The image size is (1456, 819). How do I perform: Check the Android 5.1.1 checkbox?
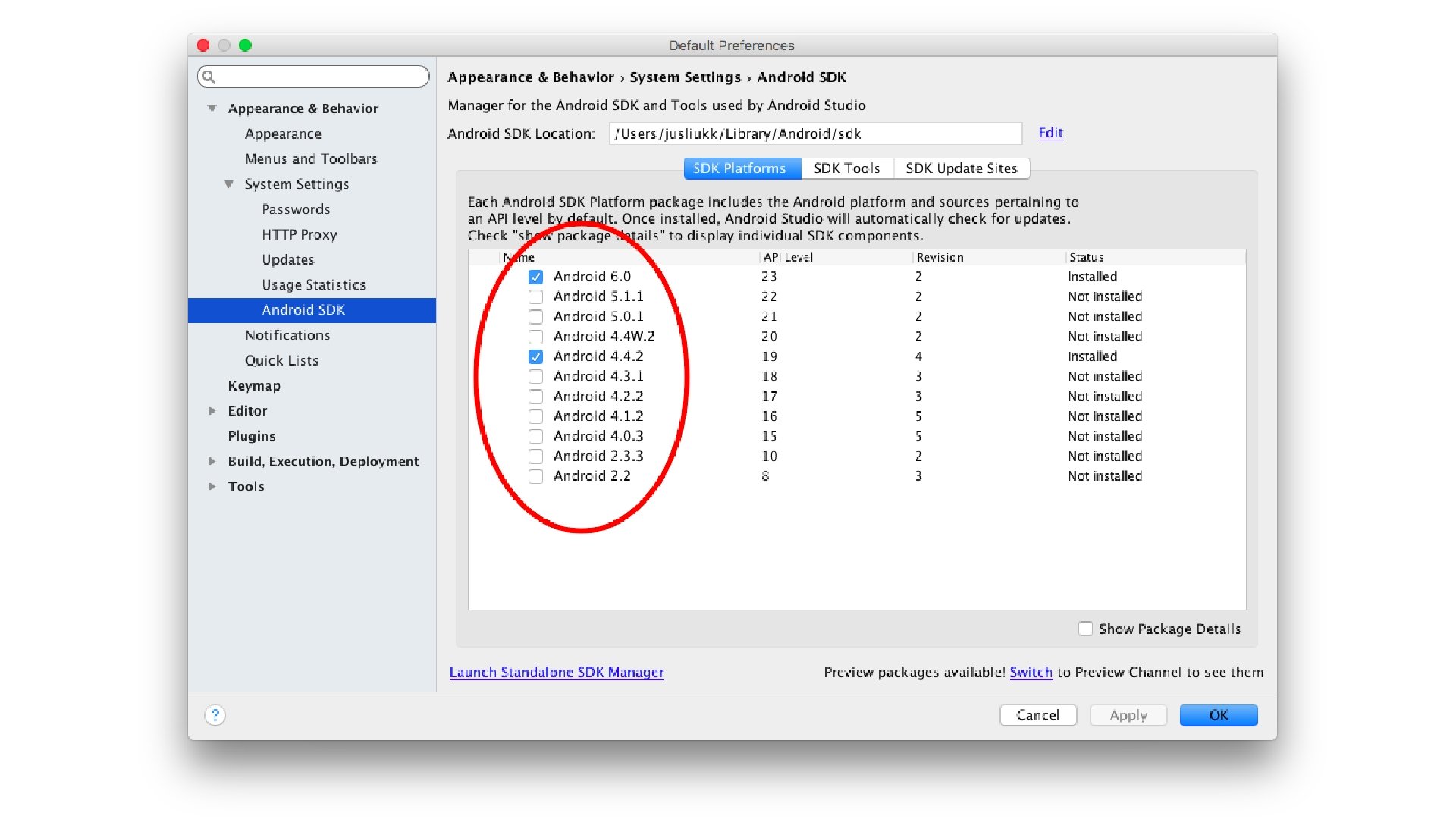coord(535,297)
